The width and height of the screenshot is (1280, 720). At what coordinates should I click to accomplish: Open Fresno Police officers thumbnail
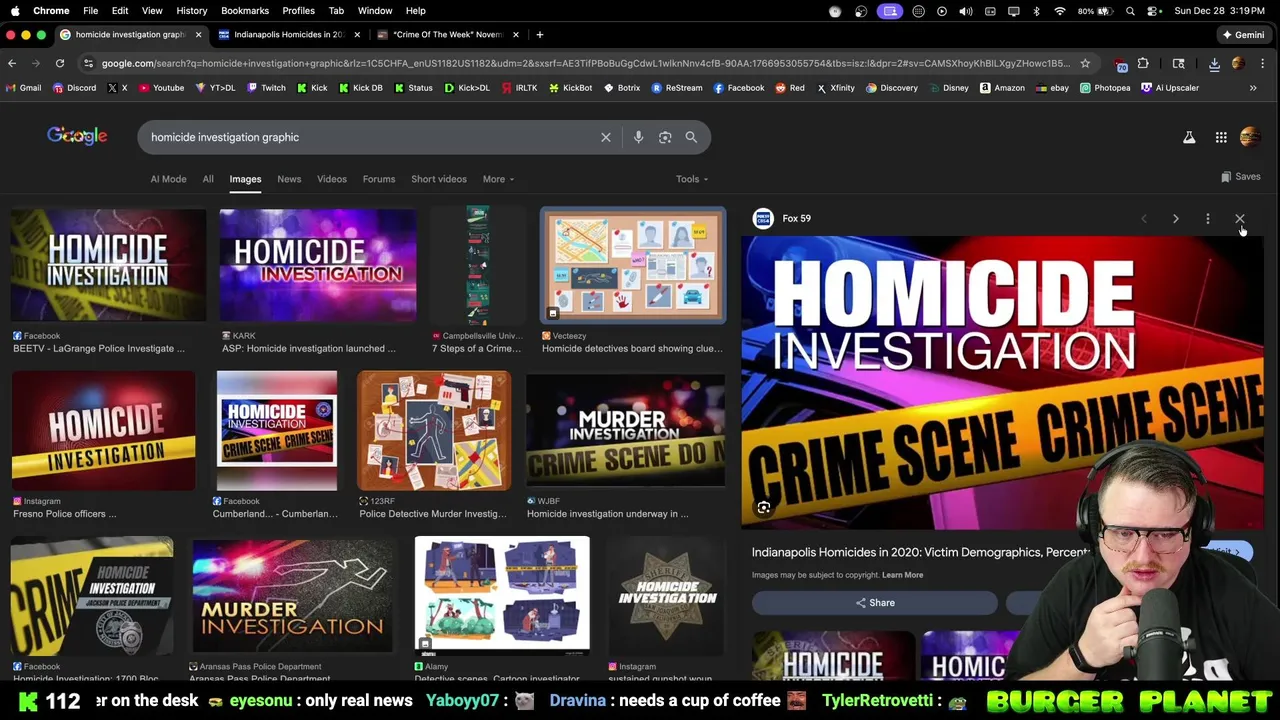tap(104, 430)
